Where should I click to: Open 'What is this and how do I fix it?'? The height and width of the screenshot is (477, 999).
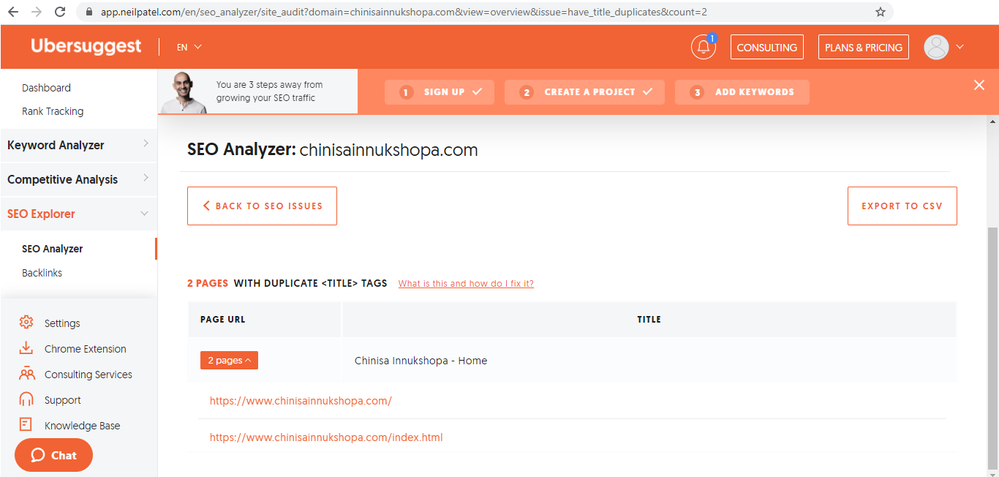point(466,283)
